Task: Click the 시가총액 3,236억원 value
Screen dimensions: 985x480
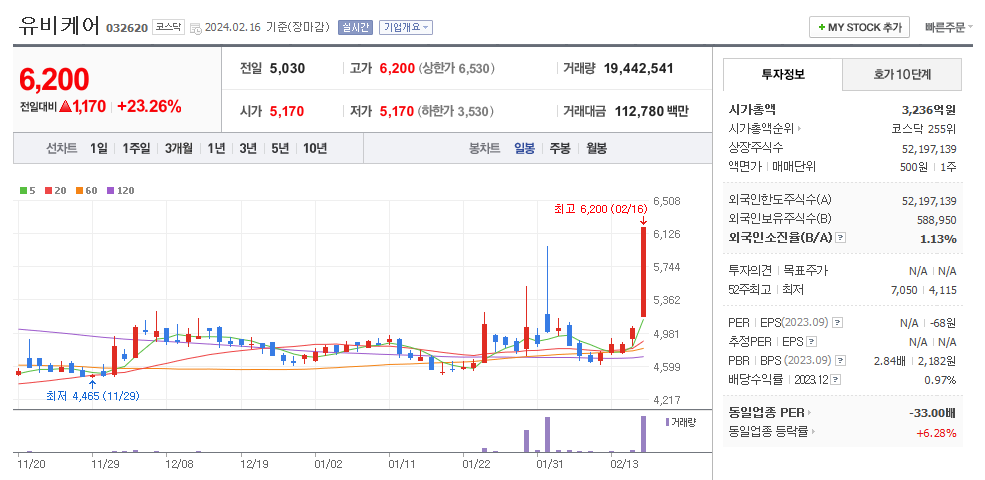Action: 928,111
